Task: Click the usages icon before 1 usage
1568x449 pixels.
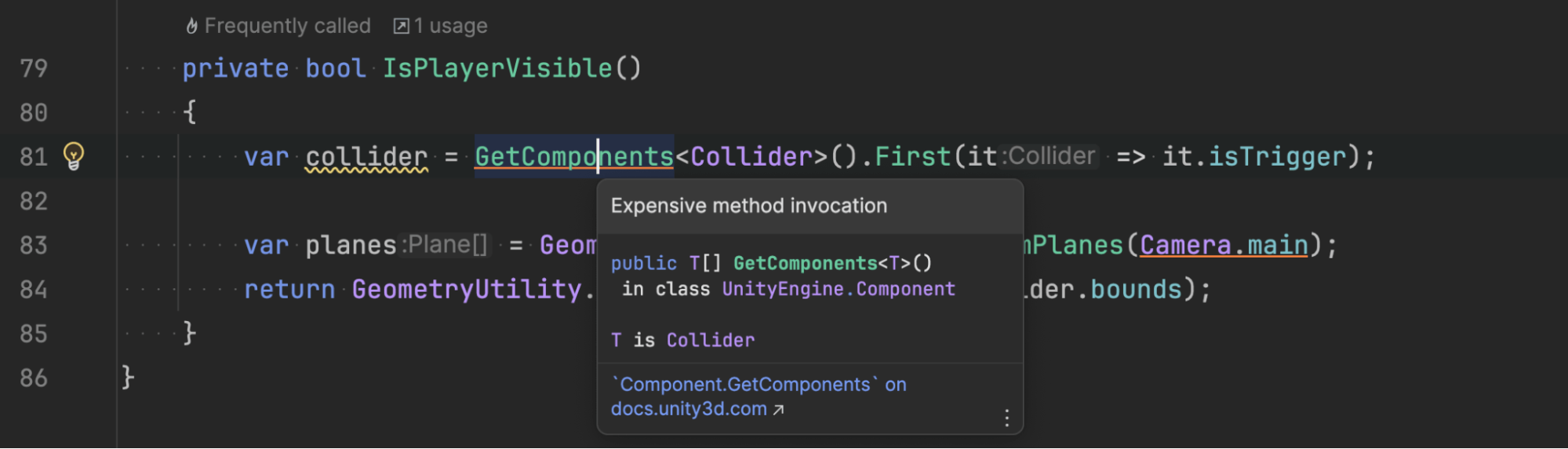Action: point(401,26)
